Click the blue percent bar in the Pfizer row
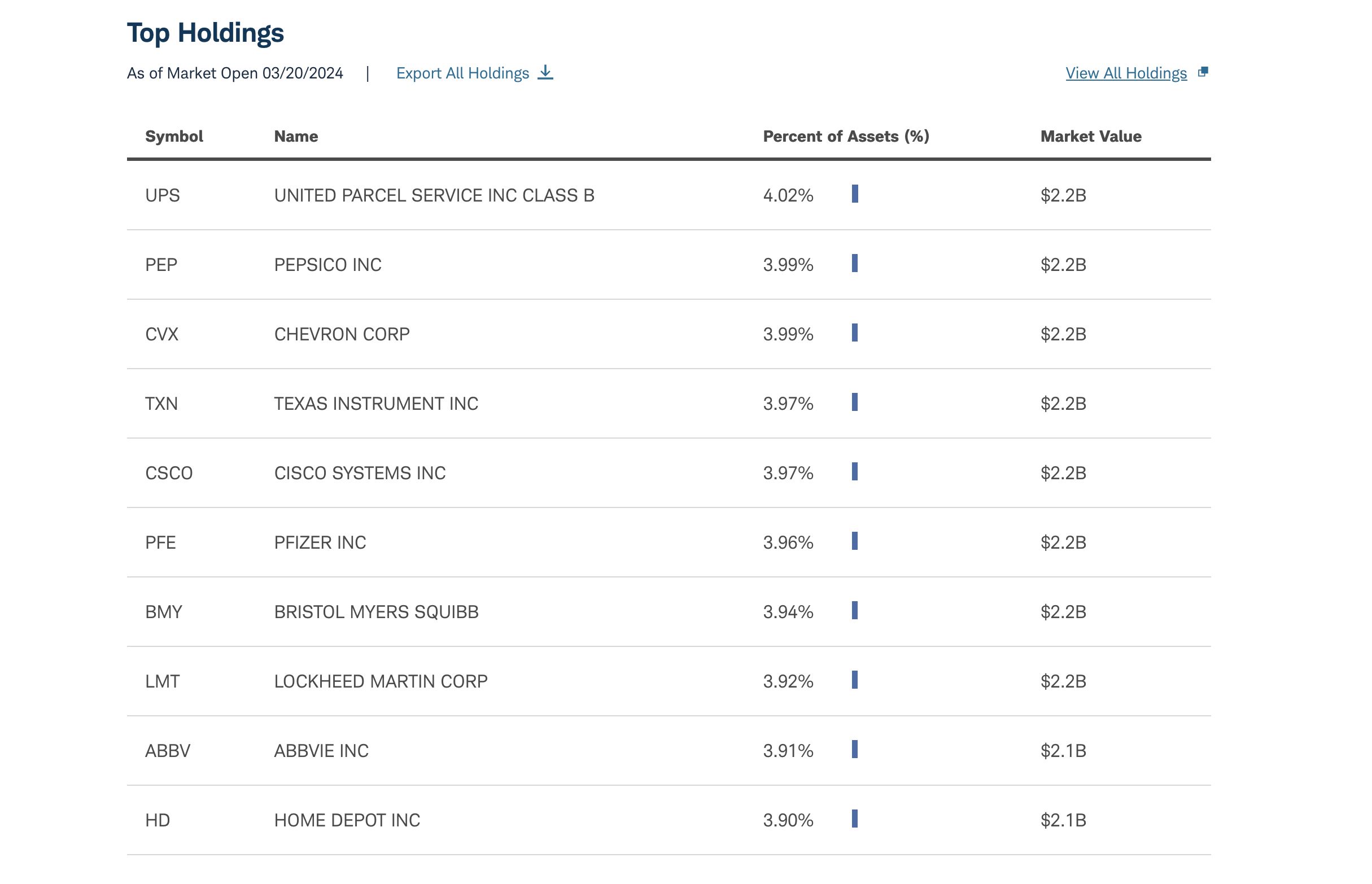The width and height of the screenshot is (1372, 884). 854,541
